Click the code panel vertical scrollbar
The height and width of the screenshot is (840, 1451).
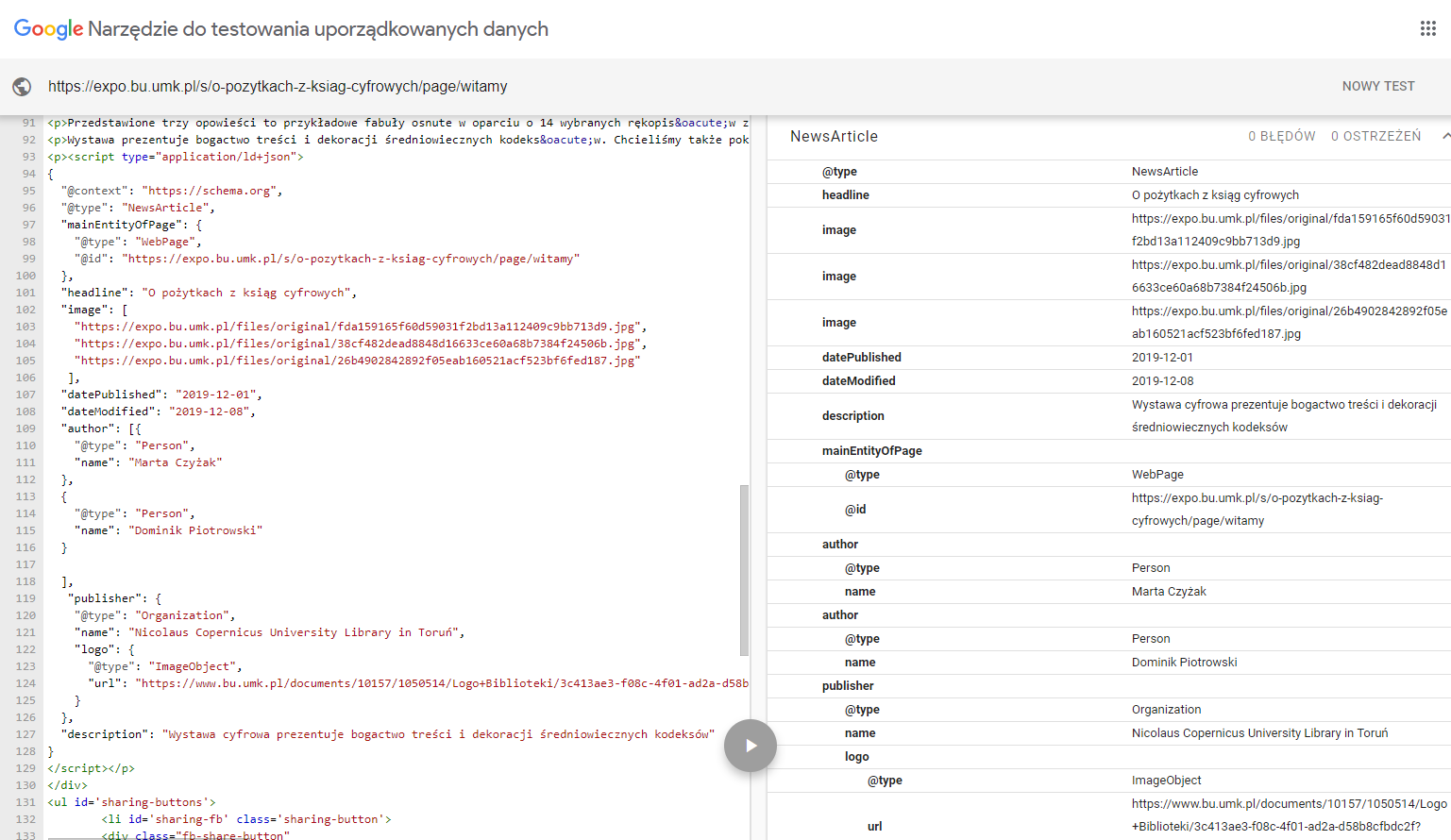[x=744, y=570]
